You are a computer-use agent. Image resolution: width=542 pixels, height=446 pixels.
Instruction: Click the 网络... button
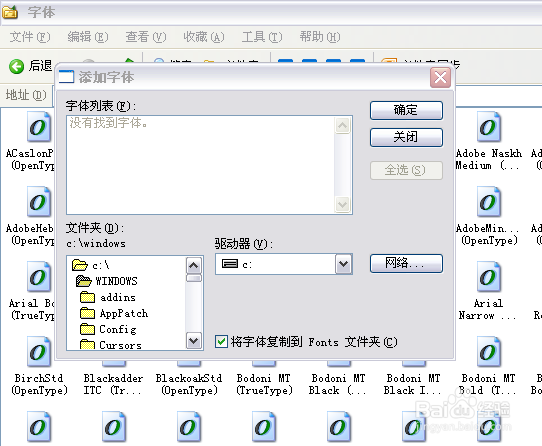(x=406, y=263)
